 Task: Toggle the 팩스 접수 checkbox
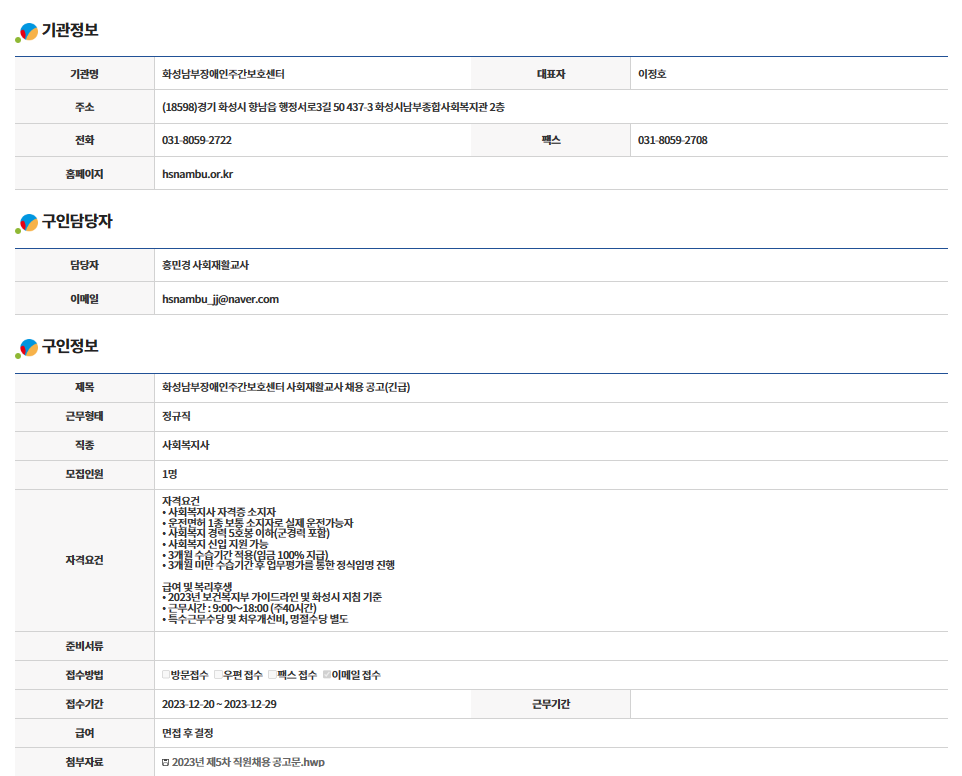pyautogui.click(x=272, y=675)
